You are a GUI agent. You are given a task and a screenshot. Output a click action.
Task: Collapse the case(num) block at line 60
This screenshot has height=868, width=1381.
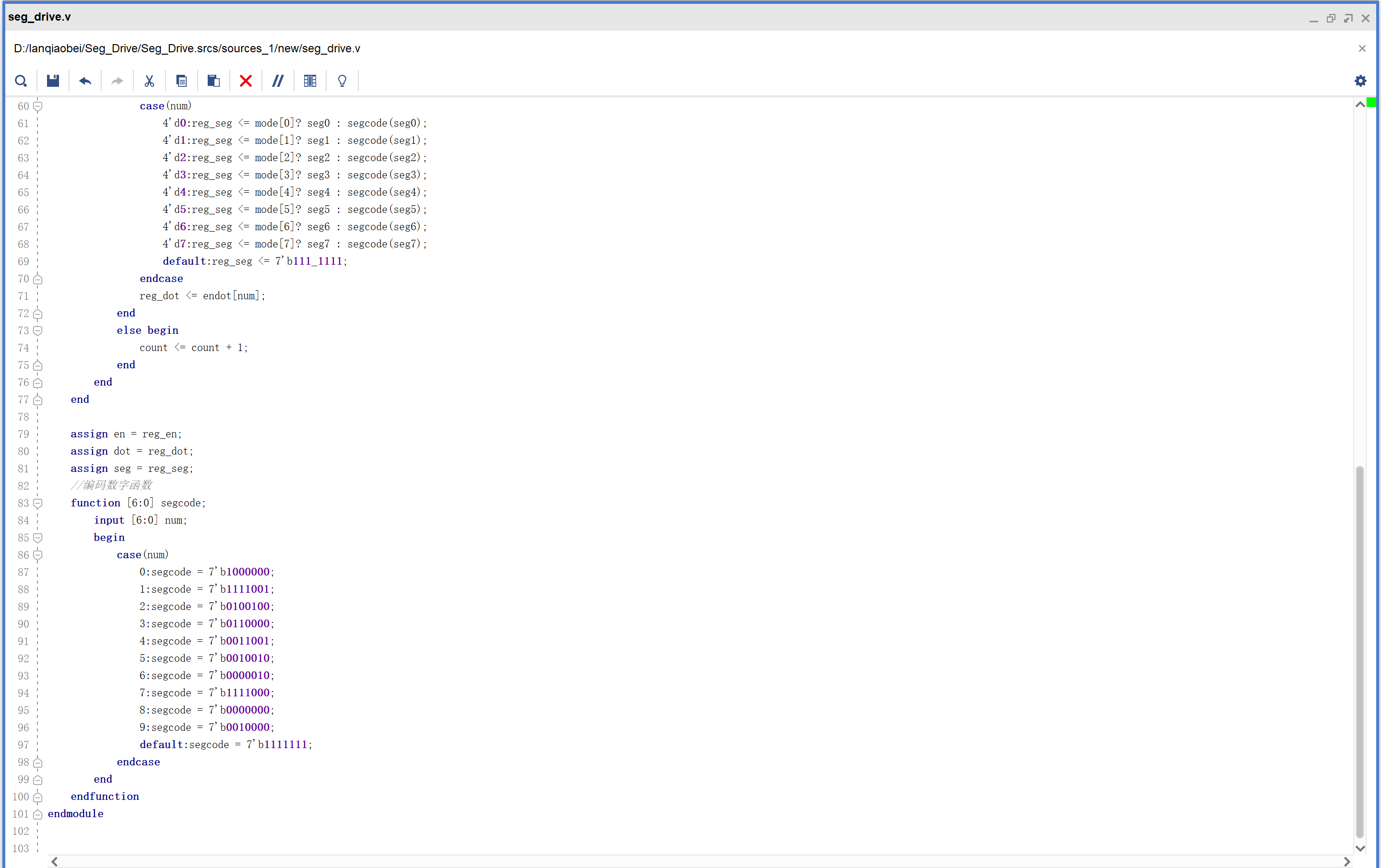38,106
